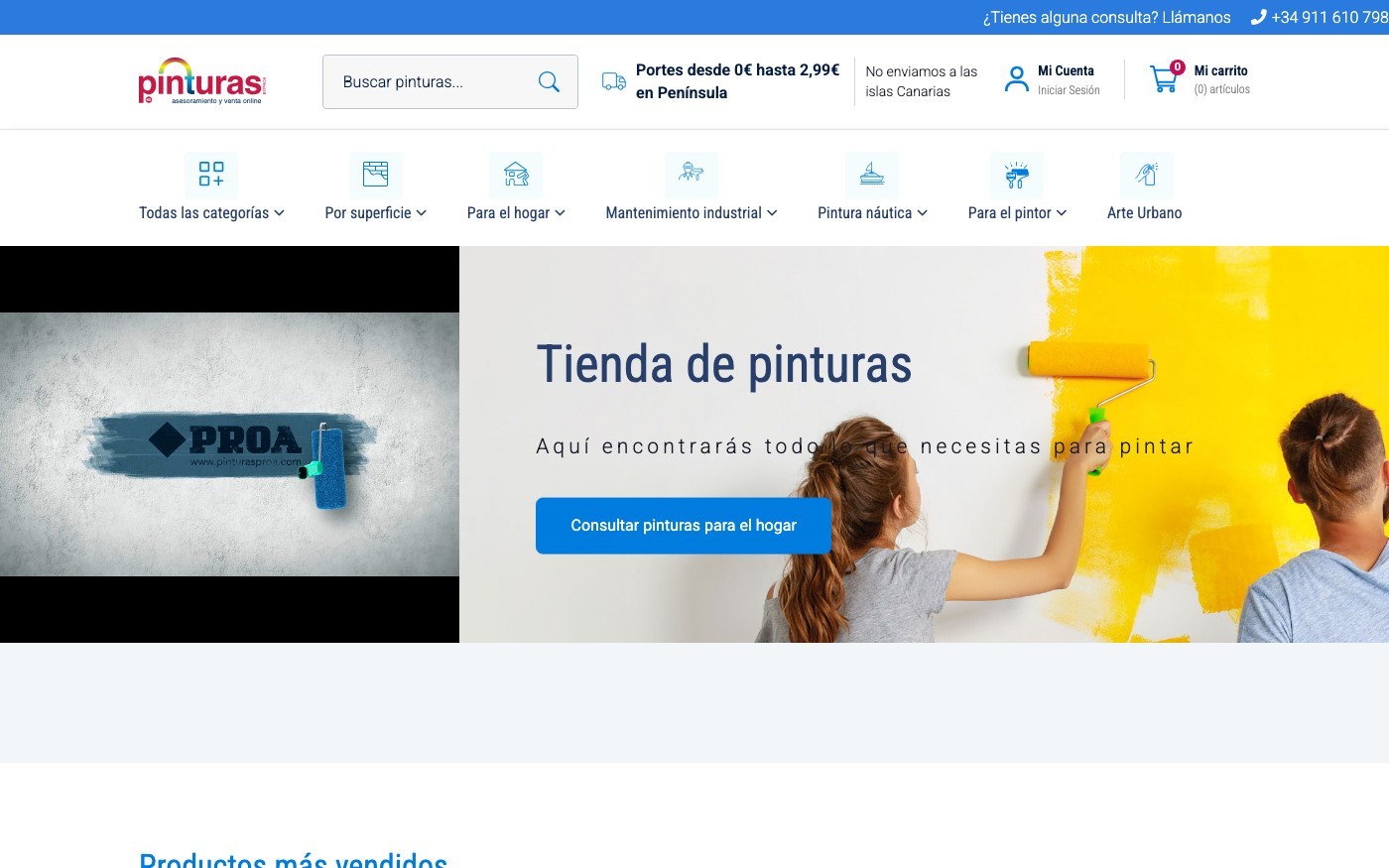The height and width of the screenshot is (868, 1389).
Task: Click the Arte Urbano spray icon
Action: 1147,175
